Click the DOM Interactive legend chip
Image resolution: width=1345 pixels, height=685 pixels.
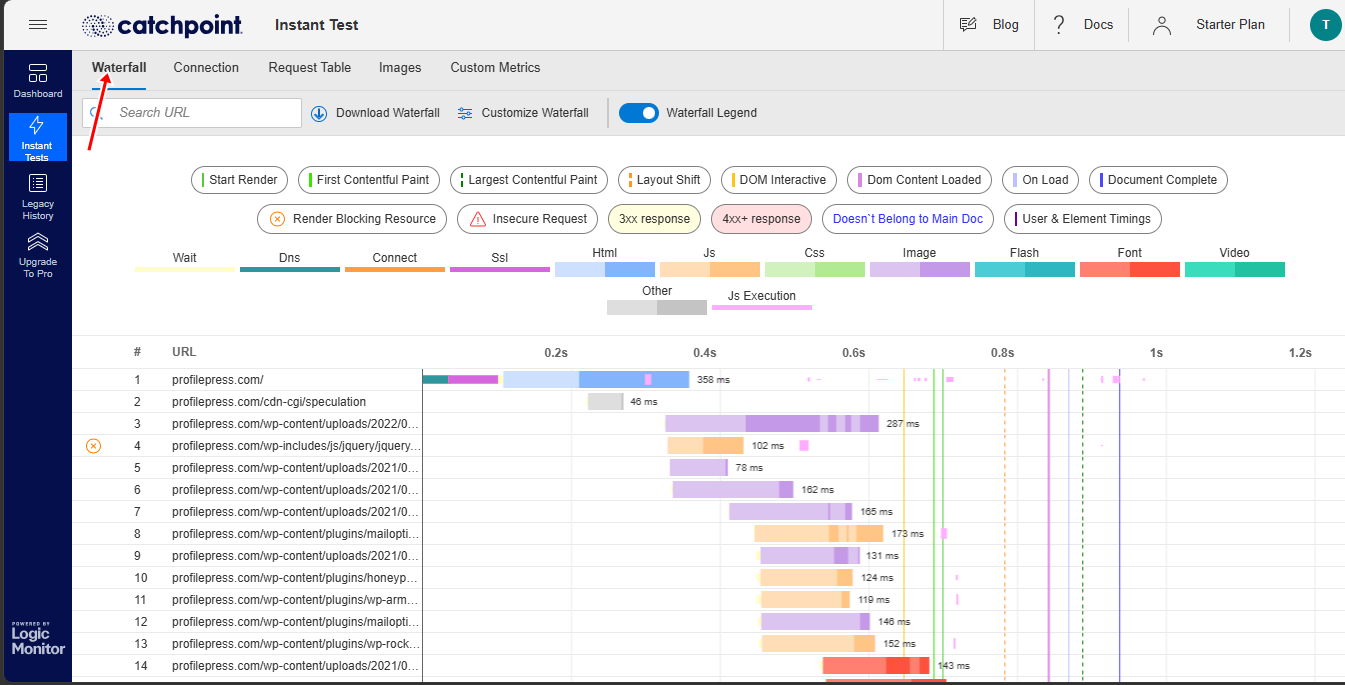pos(779,180)
